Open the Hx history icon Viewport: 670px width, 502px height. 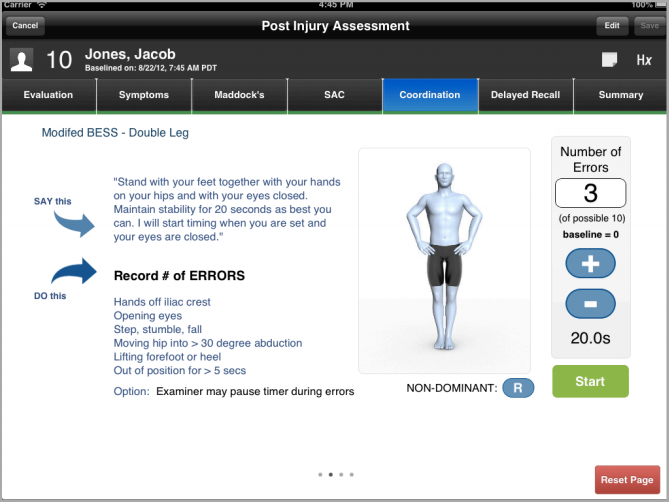(x=644, y=60)
